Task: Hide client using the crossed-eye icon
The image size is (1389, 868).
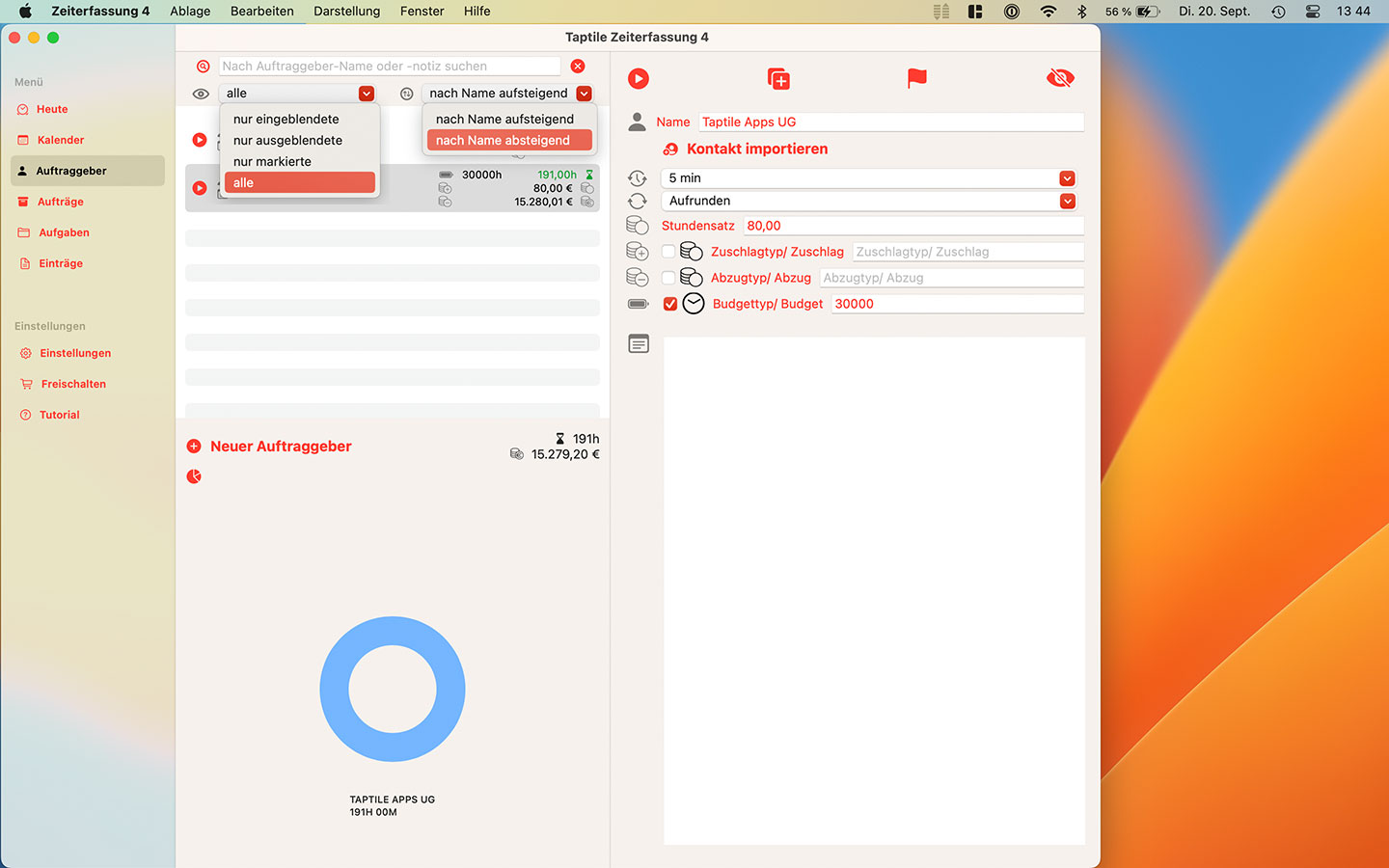Action: click(1060, 78)
